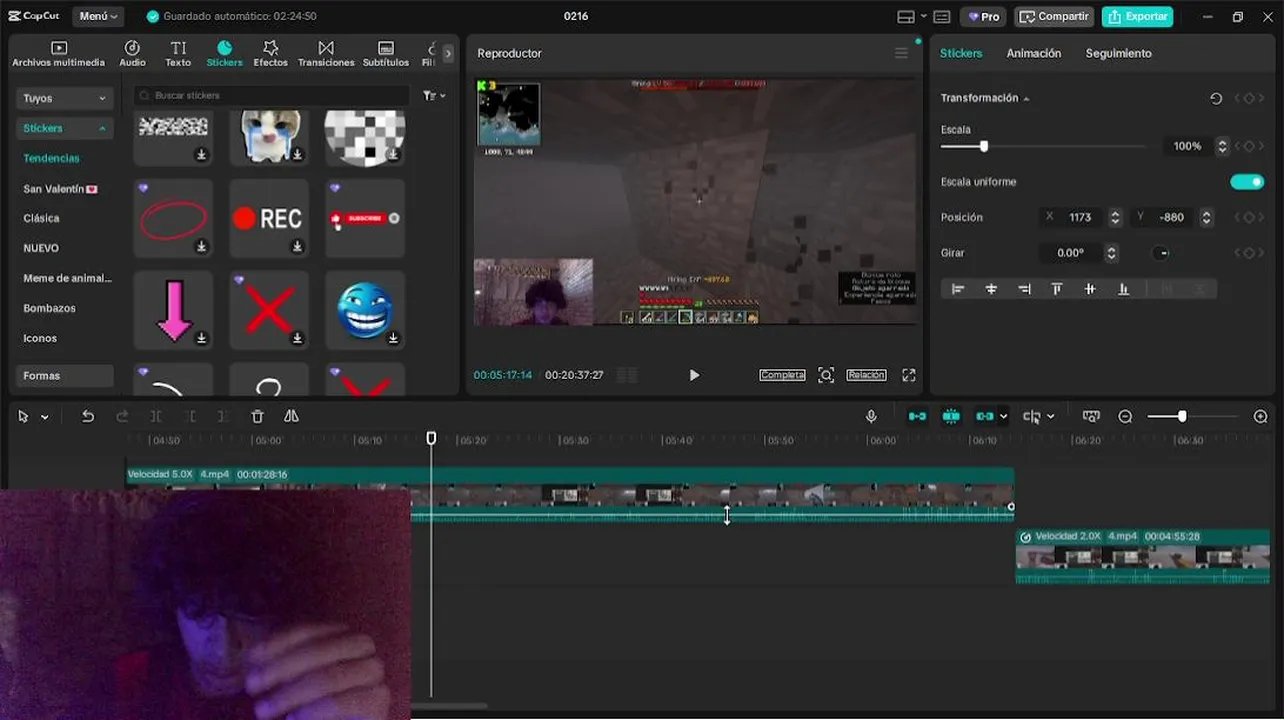Click the record voiceover microphone
The height and width of the screenshot is (720, 1284).
click(871, 416)
